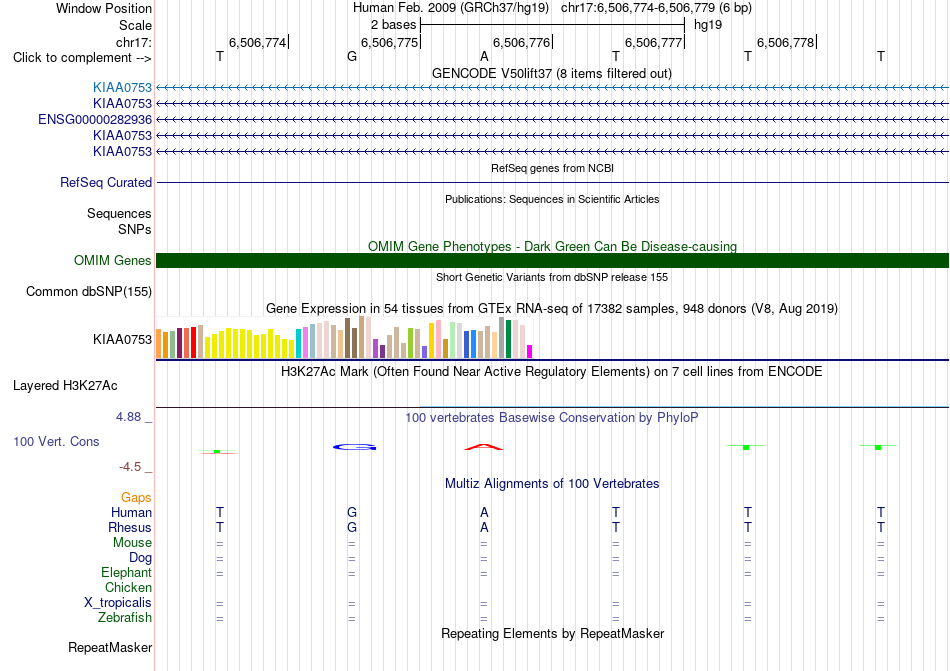Image resolution: width=950 pixels, height=671 pixels.
Task: Click the 6,506,777 position marker
Action: pos(654,42)
